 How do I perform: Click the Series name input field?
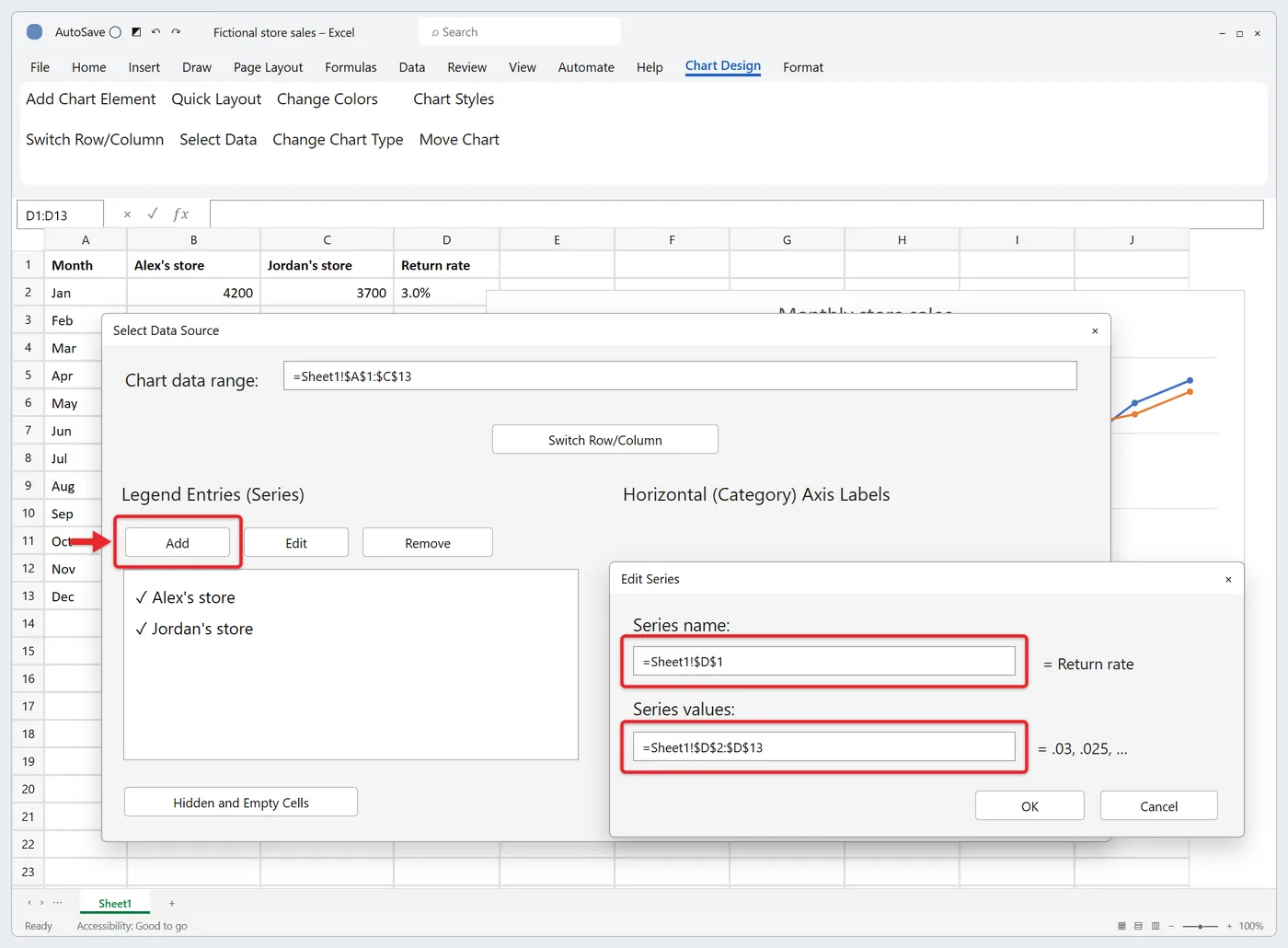(824, 662)
